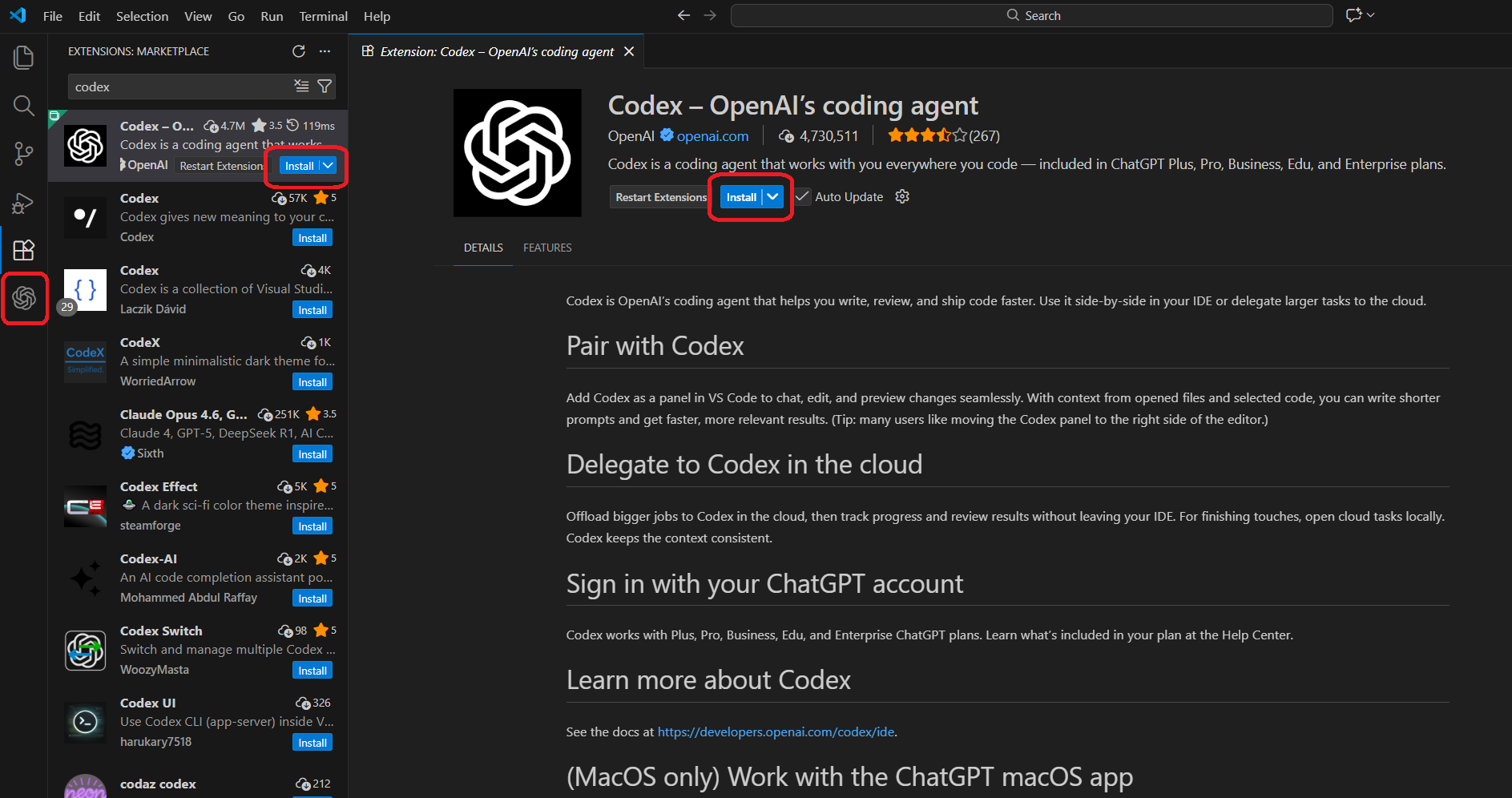Expand the Install dropdown in the Codex list item

(328, 166)
